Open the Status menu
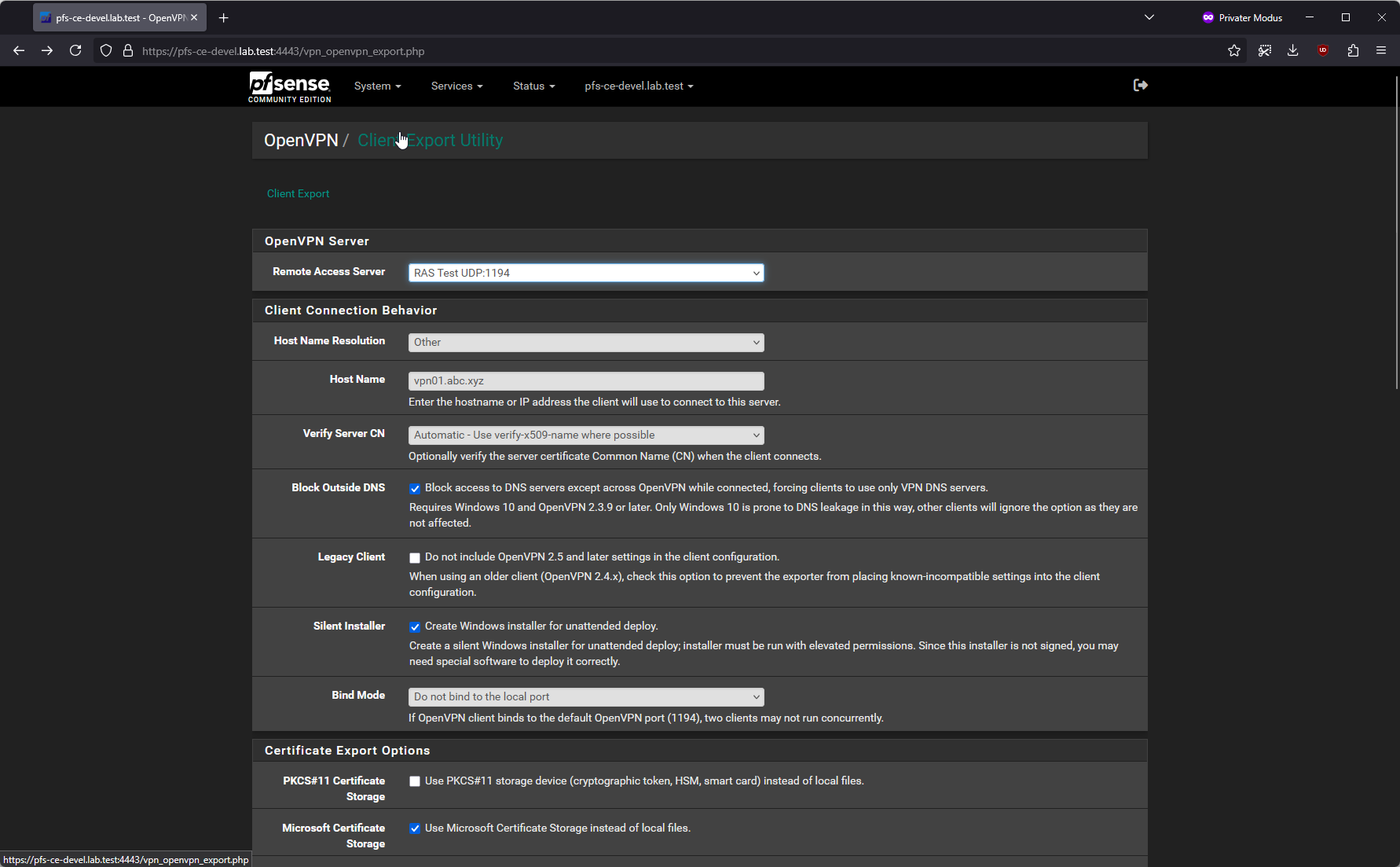1400x867 pixels. click(533, 86)
